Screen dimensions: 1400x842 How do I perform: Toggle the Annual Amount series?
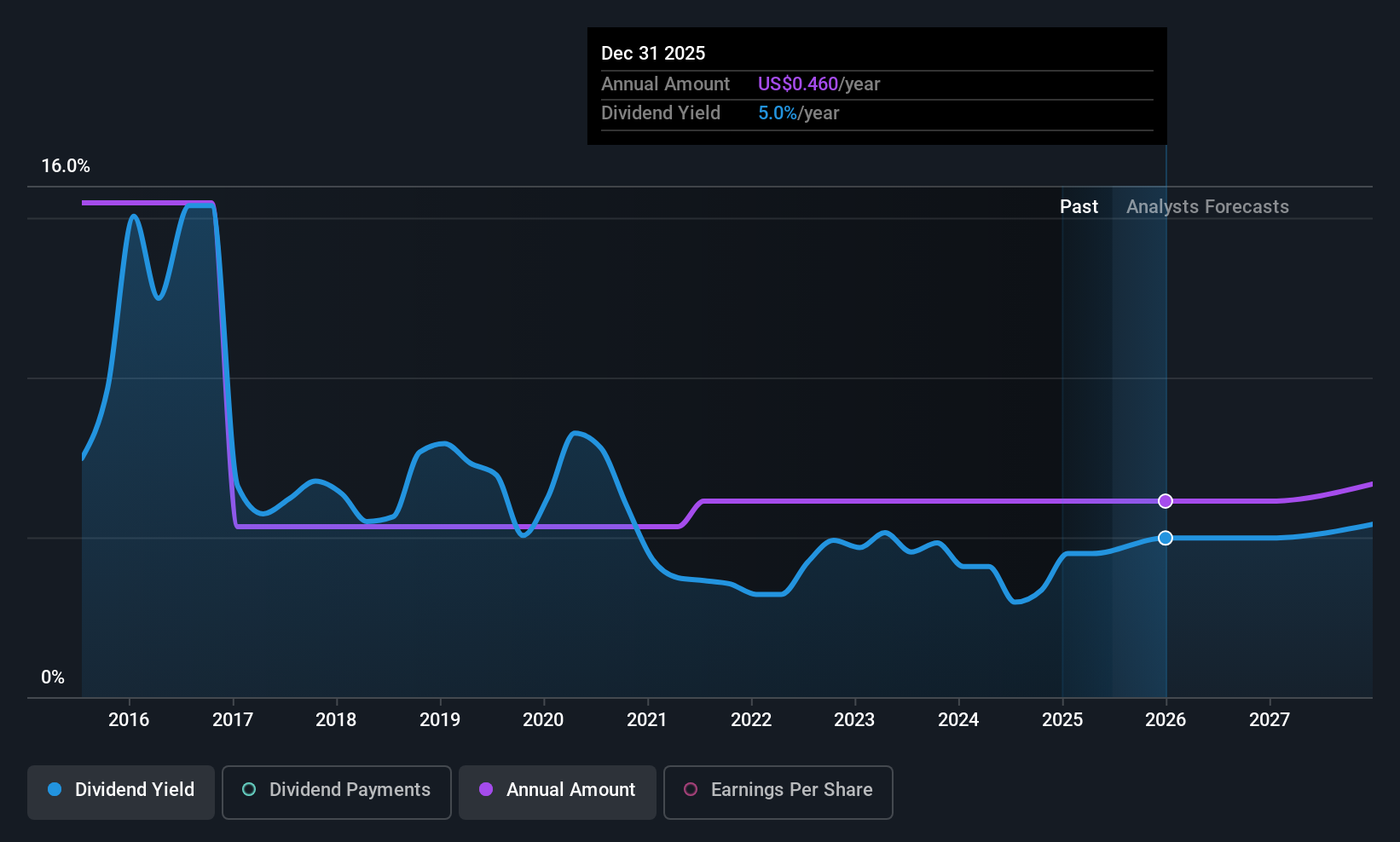pos(558,793)
